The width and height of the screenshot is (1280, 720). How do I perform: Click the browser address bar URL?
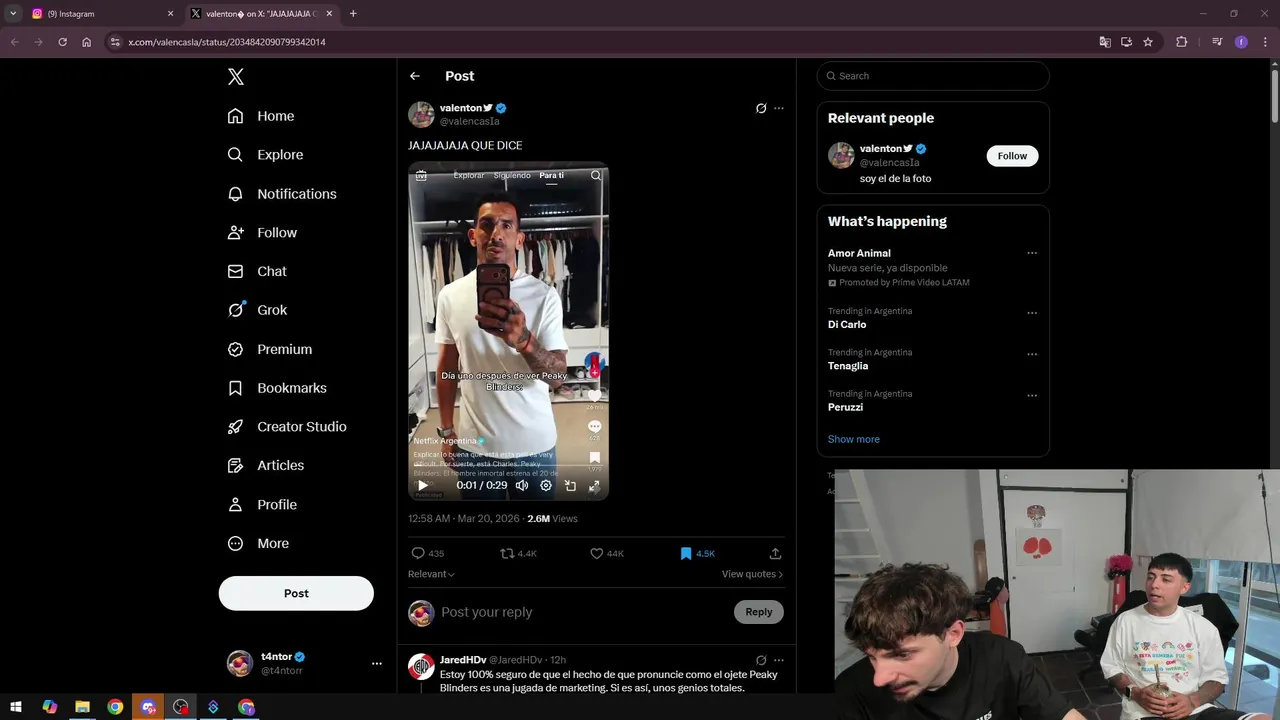point(227,42)
